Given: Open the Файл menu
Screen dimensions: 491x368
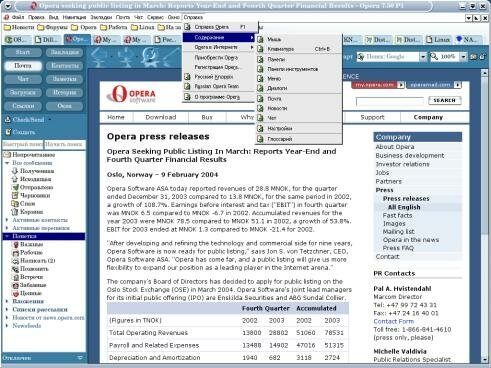Looking at the screenshot, I should coord(18,17).
